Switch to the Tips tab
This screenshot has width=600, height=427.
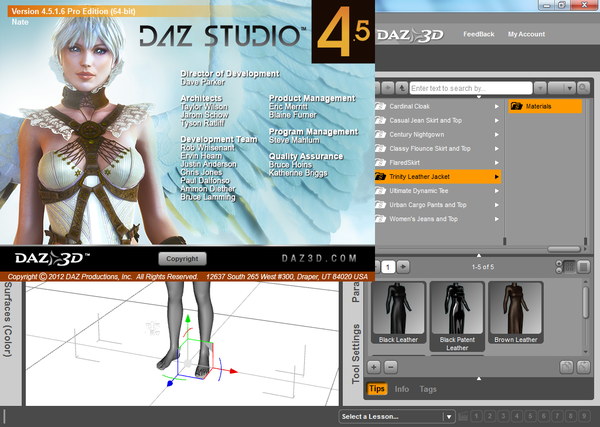(377, 389)
